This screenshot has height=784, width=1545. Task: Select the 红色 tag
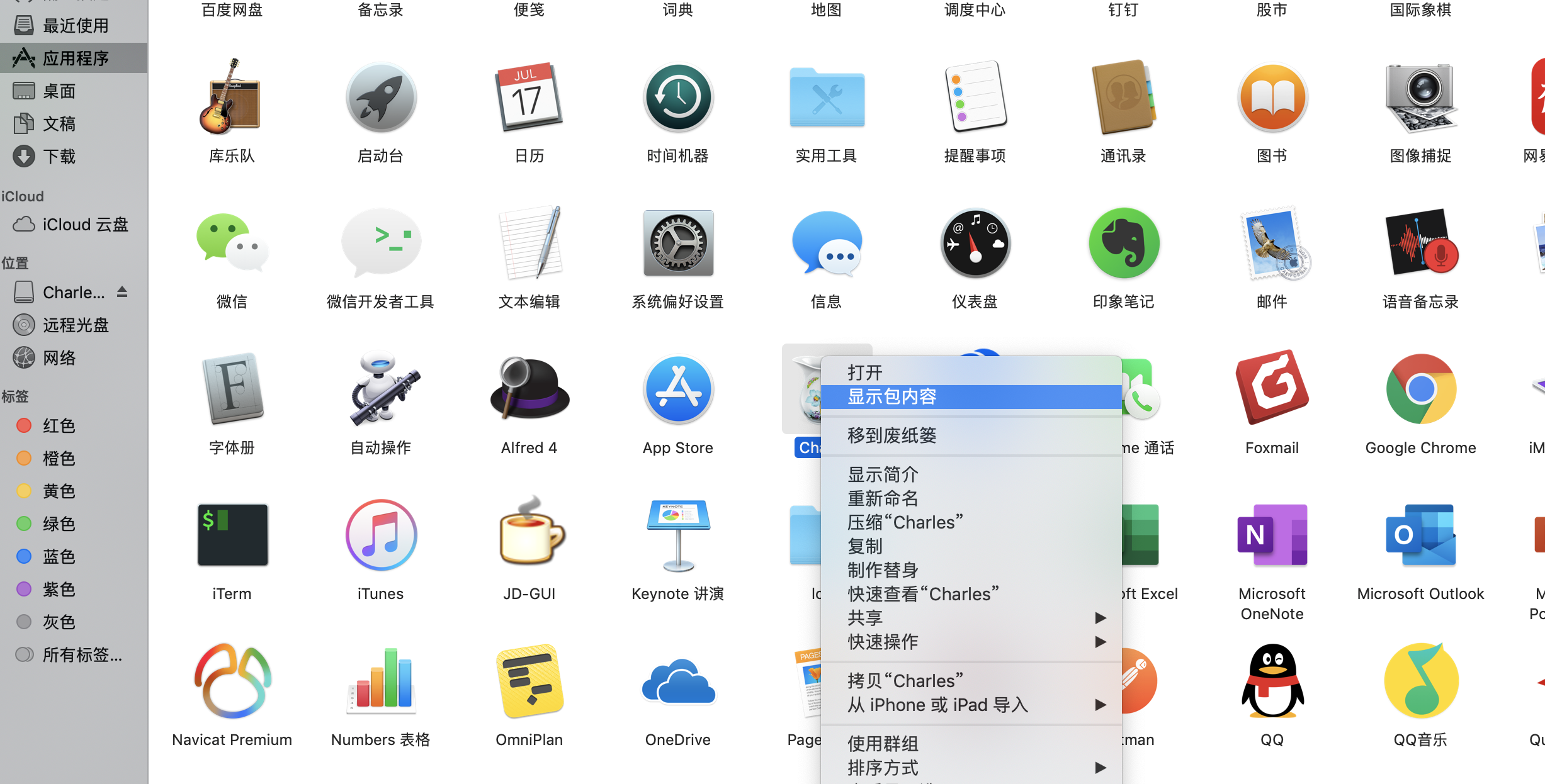[x=59, y=425]
